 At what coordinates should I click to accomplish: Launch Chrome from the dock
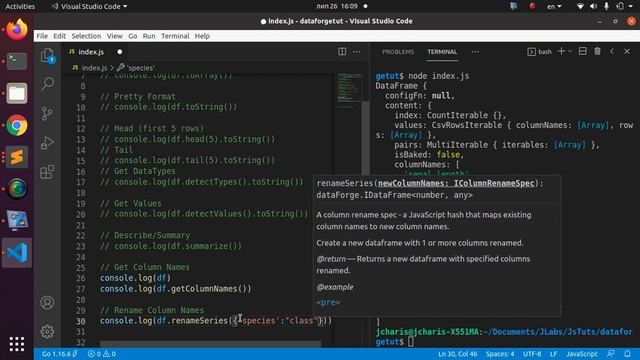[x=17, y=125]
